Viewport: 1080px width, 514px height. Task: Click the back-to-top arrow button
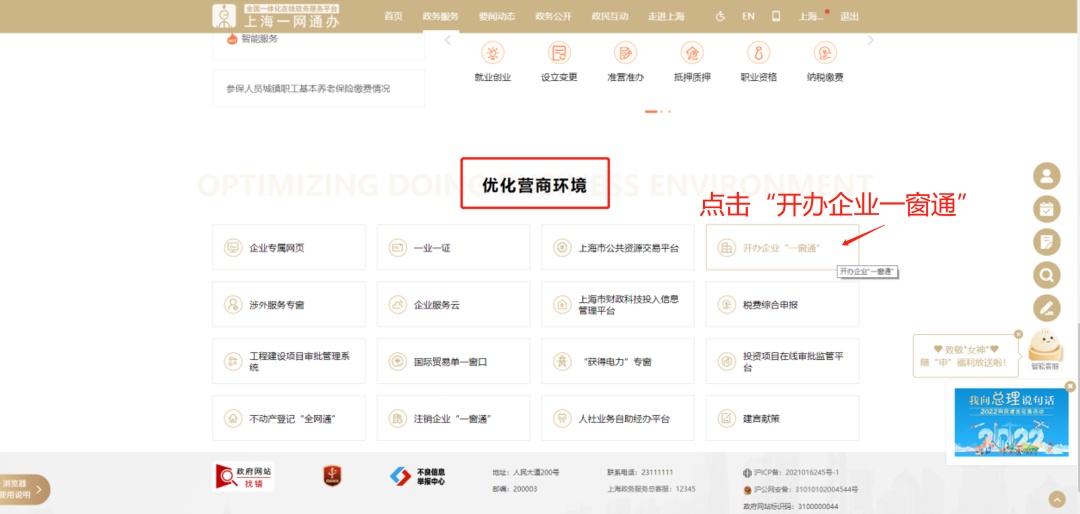point(1057,499)
